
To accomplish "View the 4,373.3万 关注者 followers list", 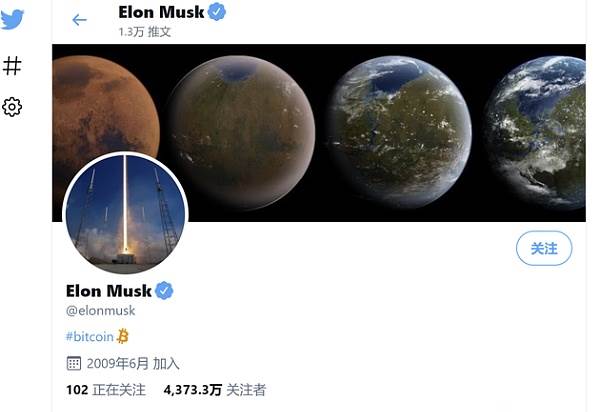I will [214, 390].
